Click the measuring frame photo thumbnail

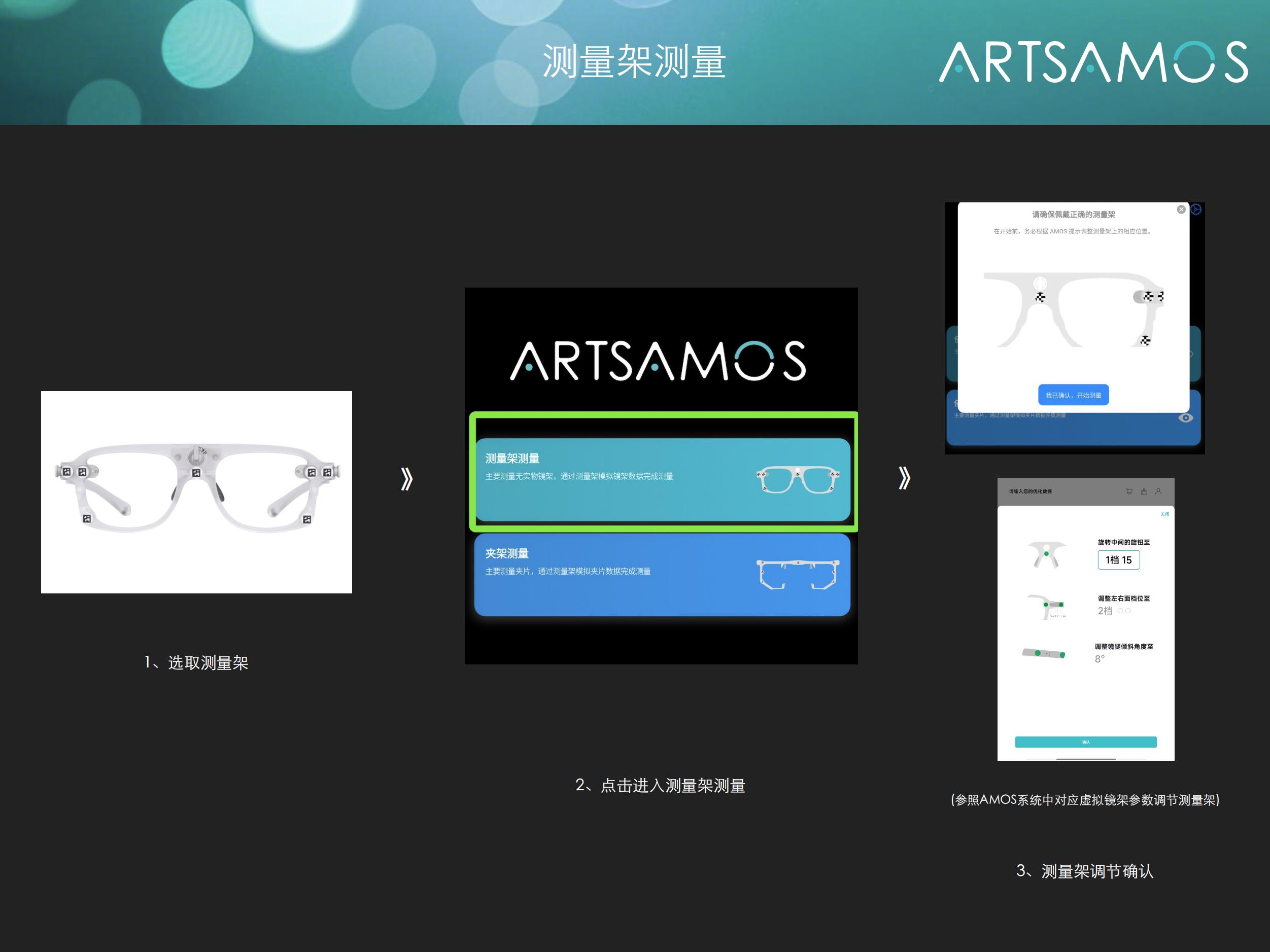196,492
